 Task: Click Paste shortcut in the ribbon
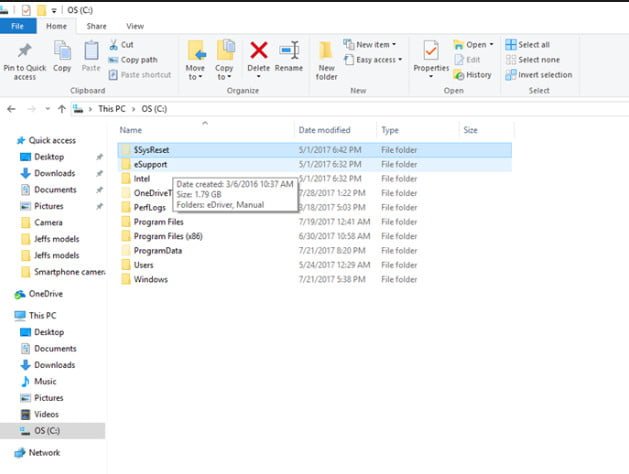click(140, 75)
